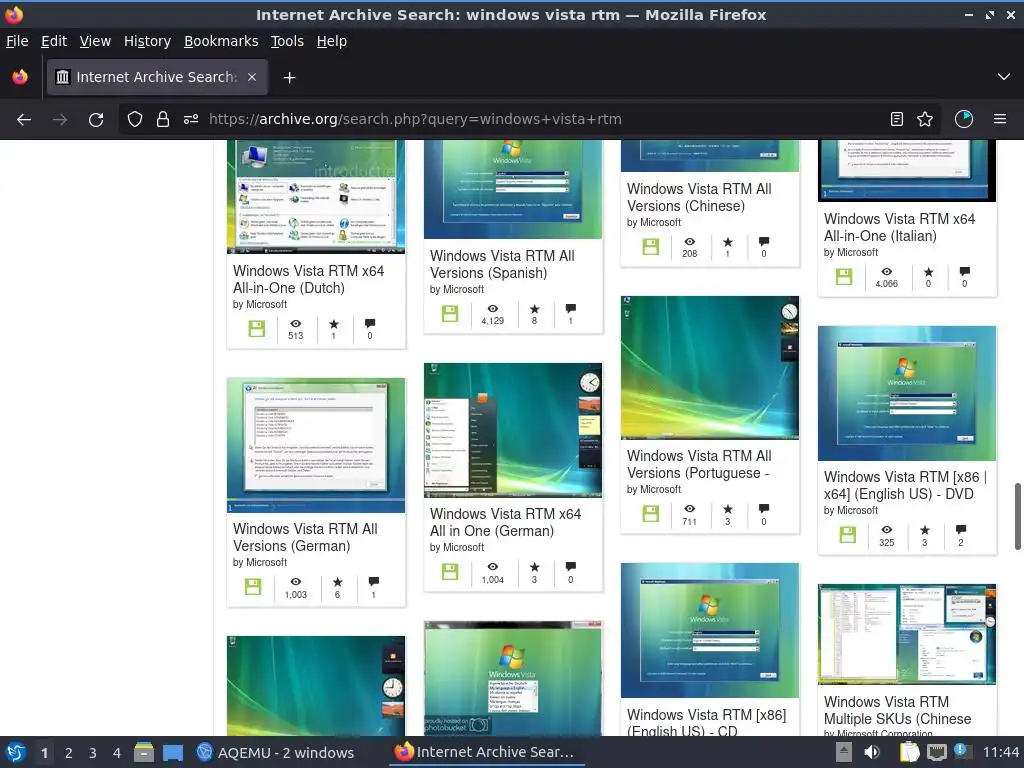Bookmark this page with the star icon
Viewport: 1024px width, 768px height.
pyautogui.click(x=925, y=120)
